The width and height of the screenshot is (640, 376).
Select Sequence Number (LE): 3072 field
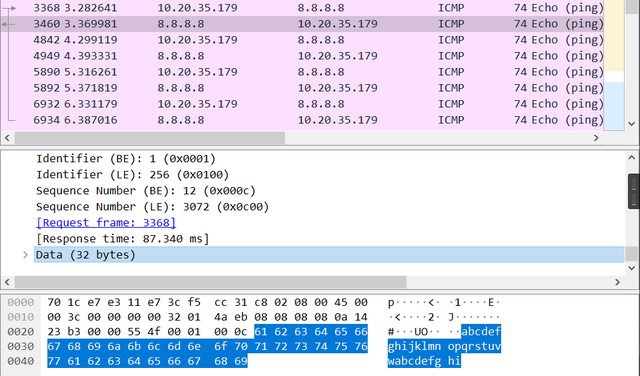pyautogui.click(x=152, y=207)
